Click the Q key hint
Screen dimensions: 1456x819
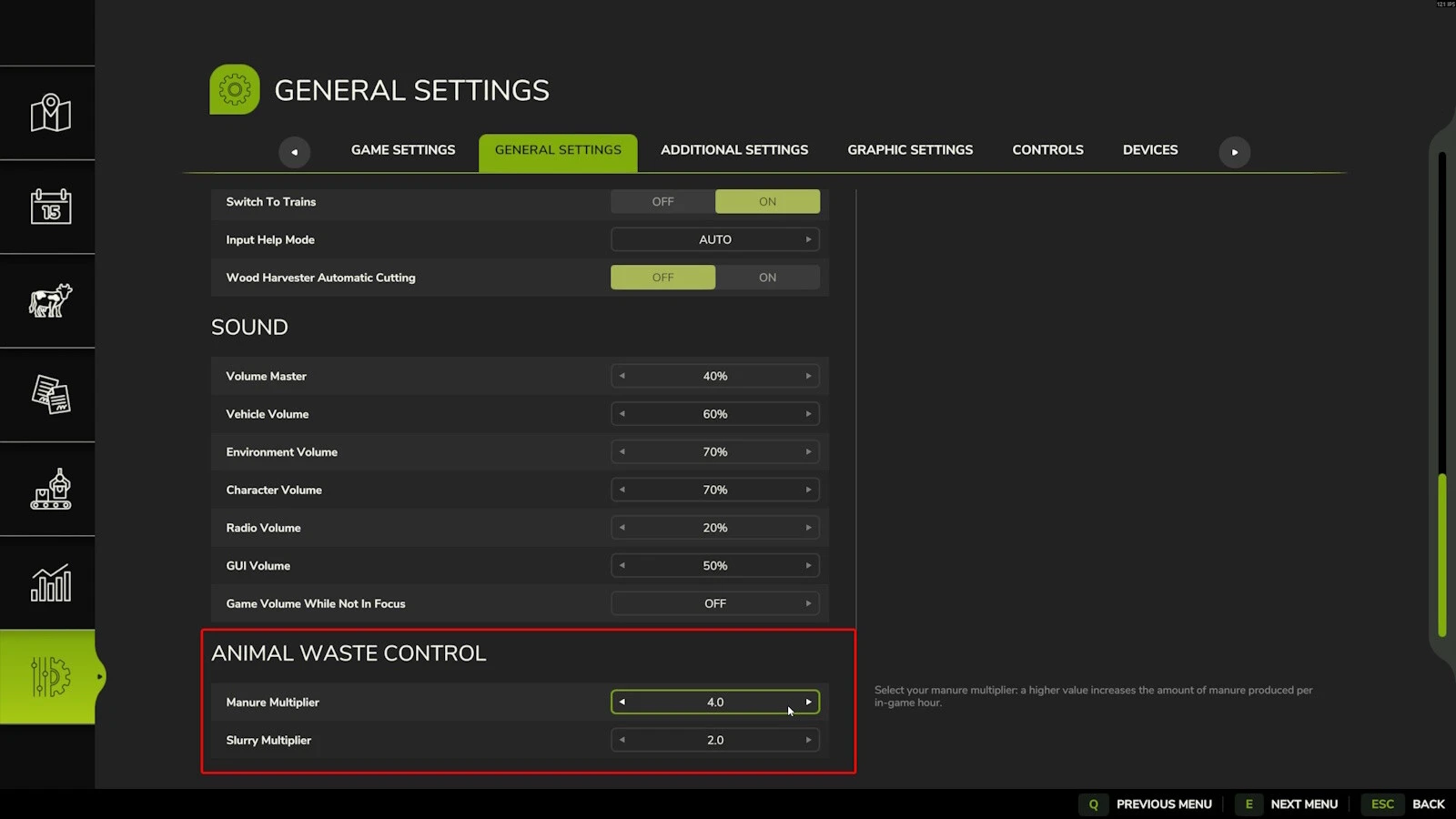1093,804
